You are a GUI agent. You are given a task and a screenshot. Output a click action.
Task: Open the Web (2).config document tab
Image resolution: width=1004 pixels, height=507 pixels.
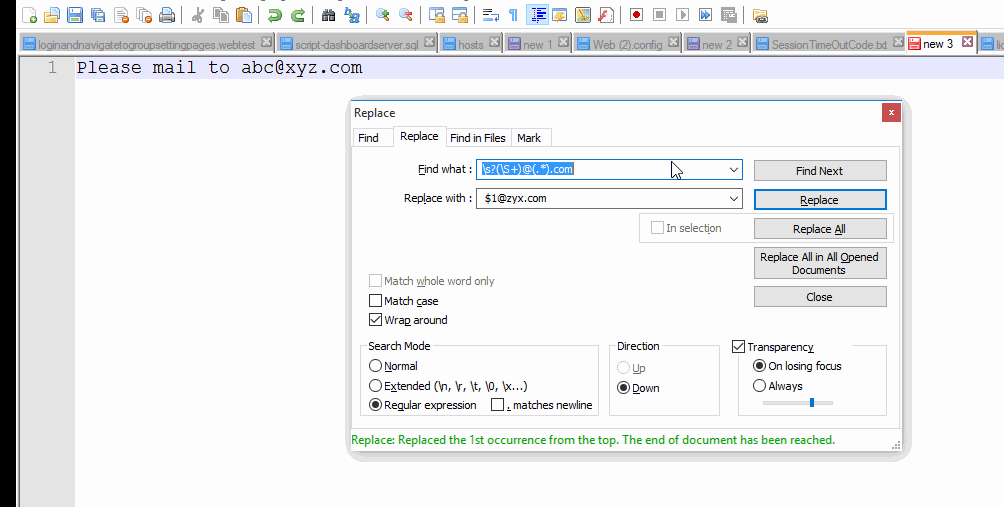627,44
